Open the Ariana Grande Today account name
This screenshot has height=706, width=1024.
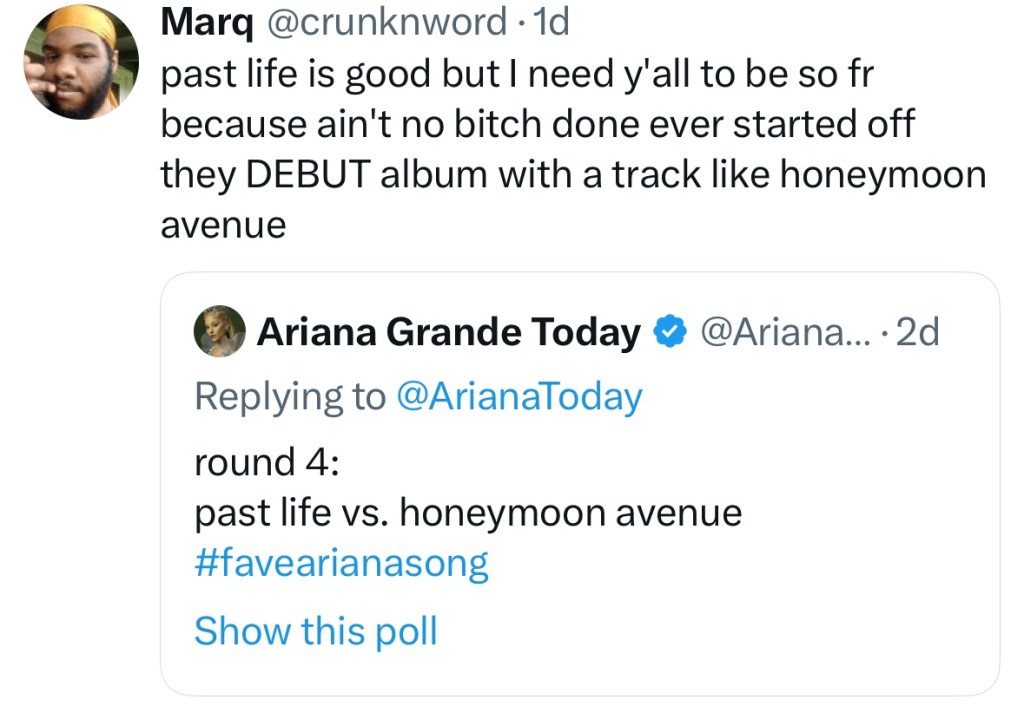(449, 332)
